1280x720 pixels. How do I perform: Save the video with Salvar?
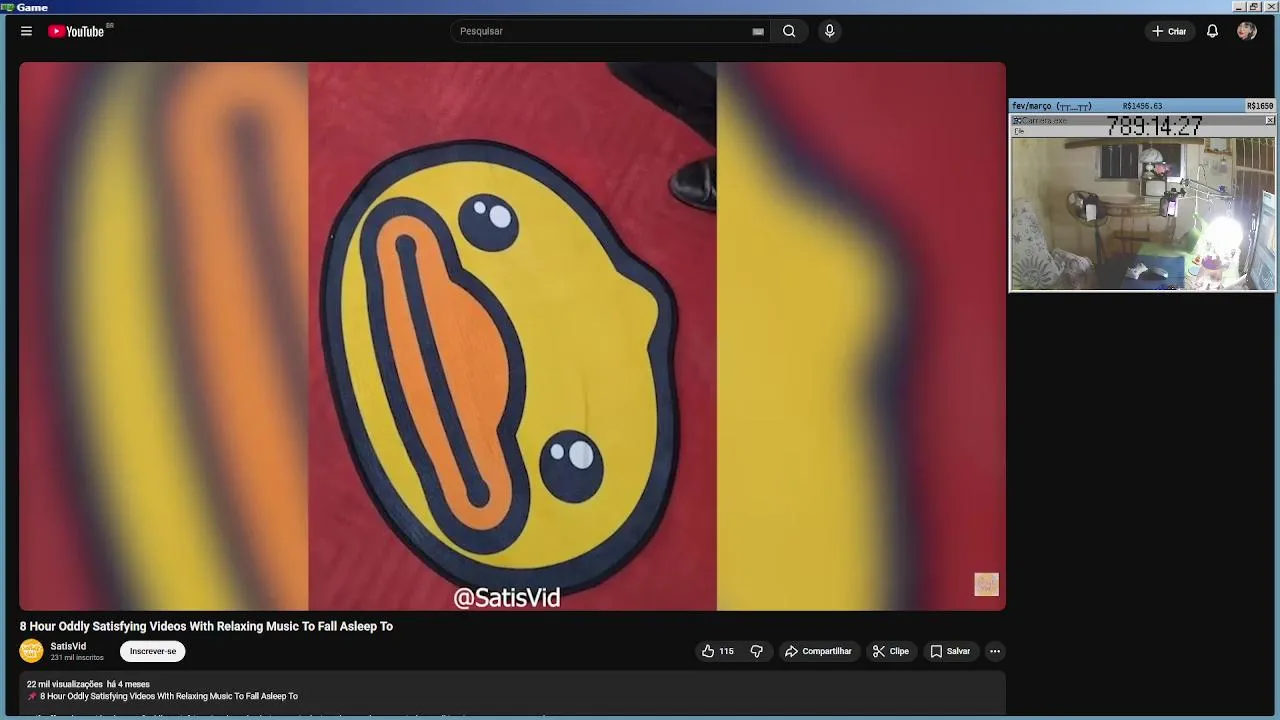[x=950, y=651]
